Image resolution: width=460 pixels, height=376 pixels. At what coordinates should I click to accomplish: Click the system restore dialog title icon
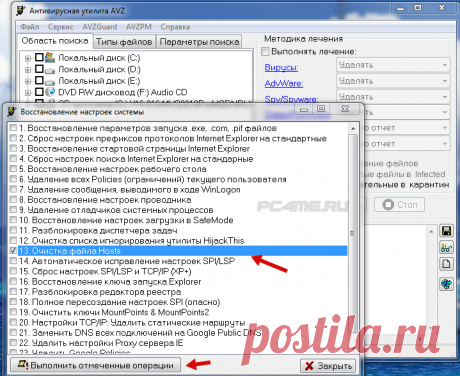click(12, 111)
